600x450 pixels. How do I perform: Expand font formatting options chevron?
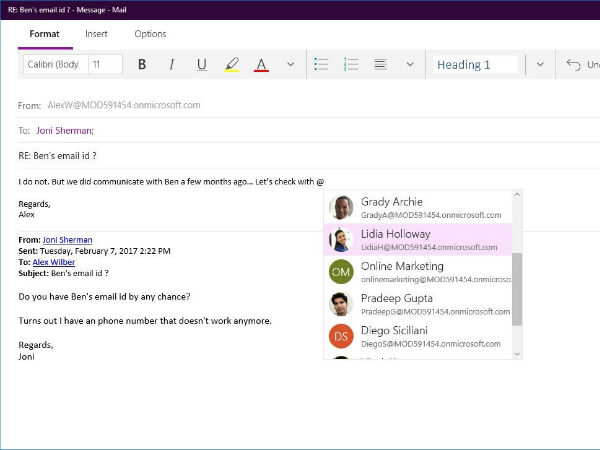(x=290, y=65)
